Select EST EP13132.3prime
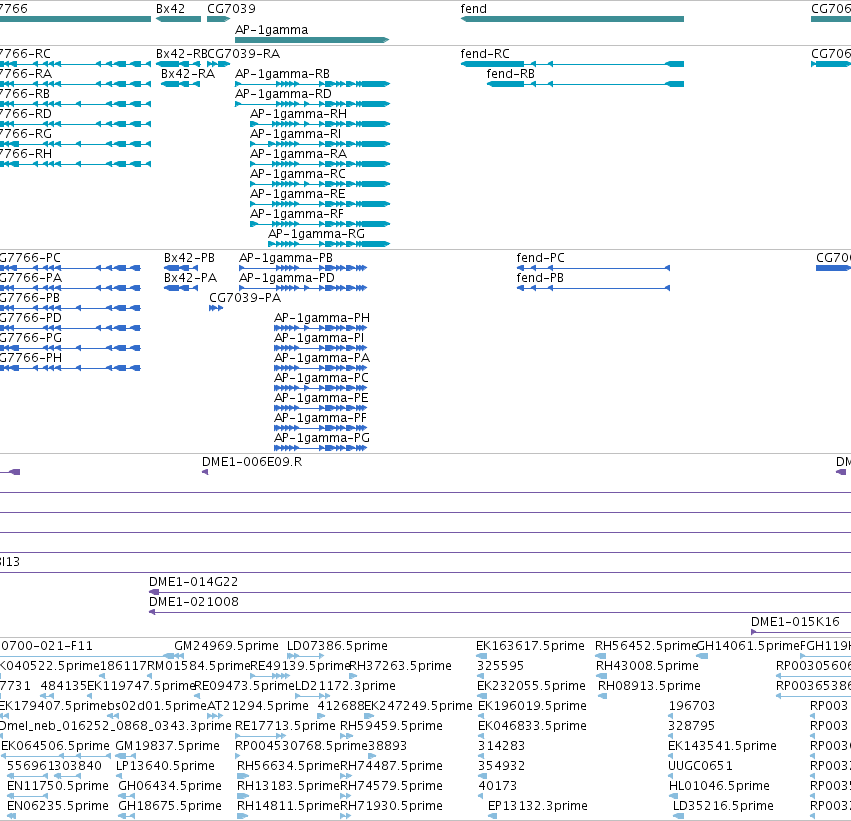Screen dimensions: 851x821 [x=537, y=806]
